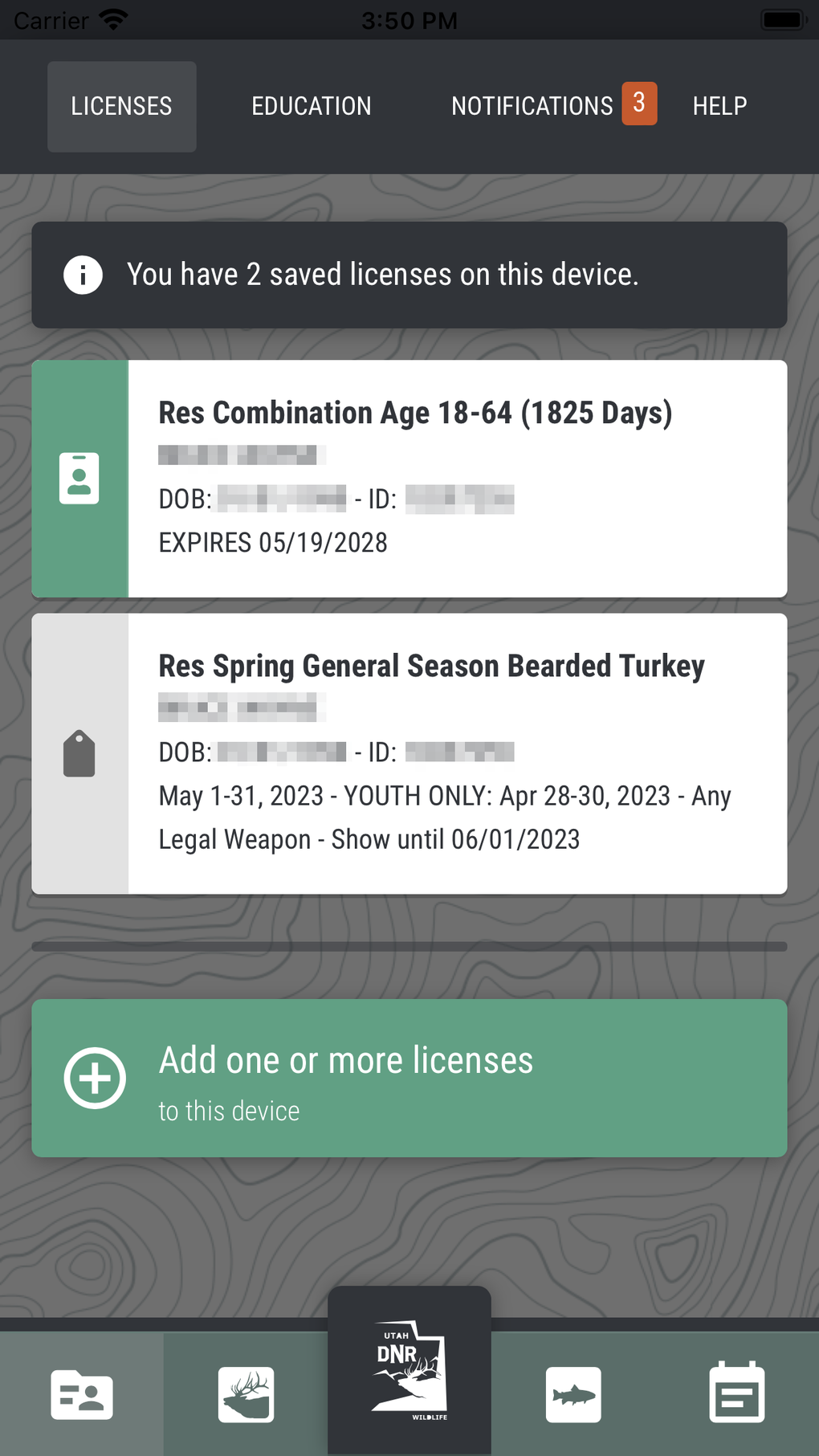The width and height of the screenshot is (819, 1456).
Task: Tap the ID badge icon on Combination license
Action: tap(79, 479)
